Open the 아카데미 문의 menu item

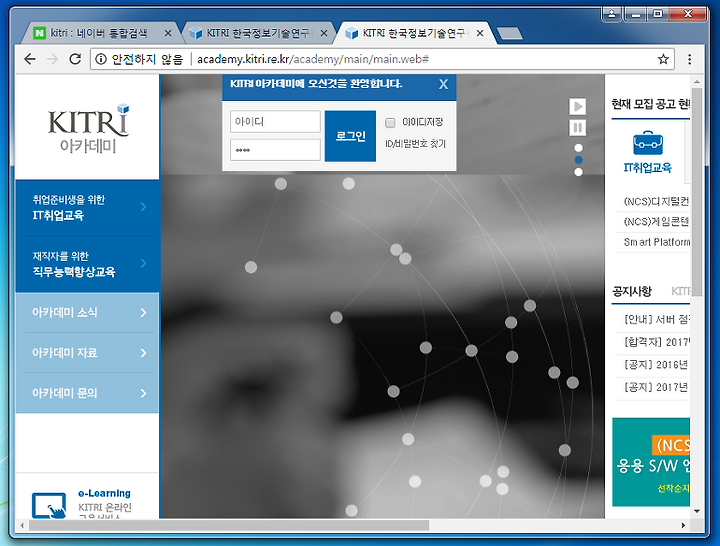(87, 393)
